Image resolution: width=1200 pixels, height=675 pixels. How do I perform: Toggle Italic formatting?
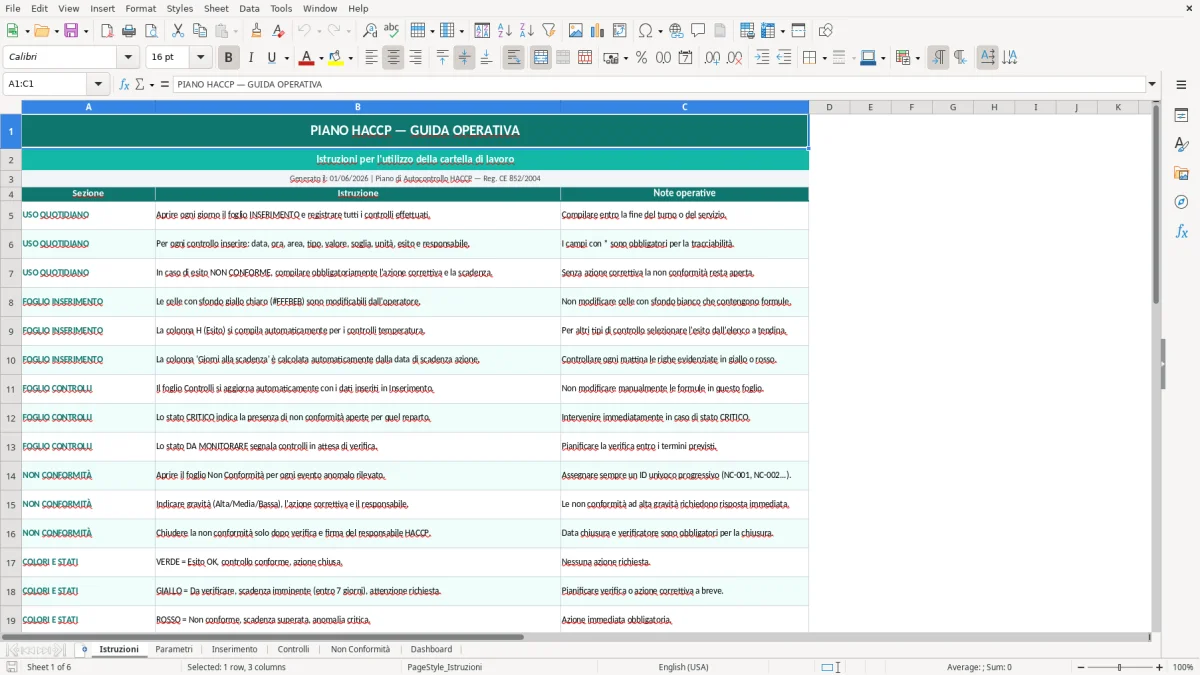[x=250, y=58]
